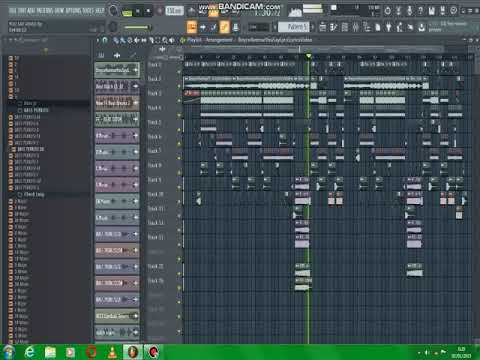Select the playlist draw pencil tool

pyautogui.click(x=116, y=40)
